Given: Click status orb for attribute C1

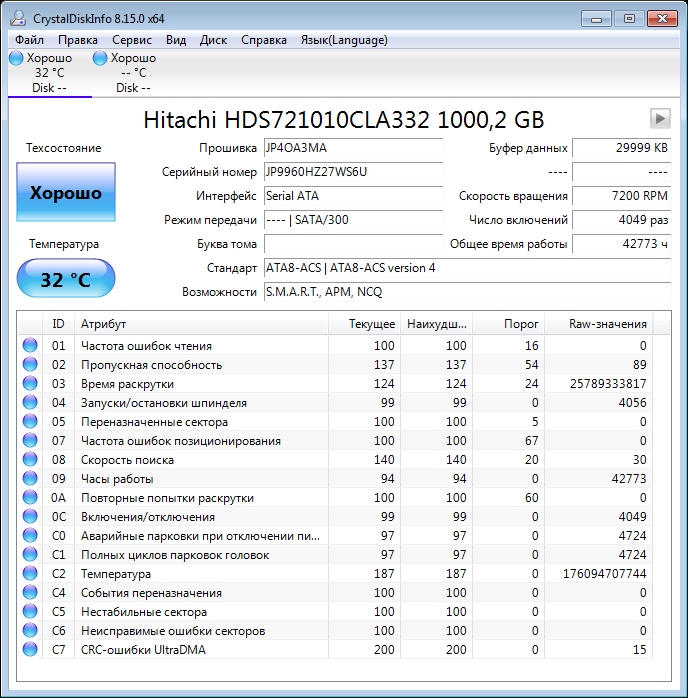Looking at the screenshot, I should tap(30, 555).
